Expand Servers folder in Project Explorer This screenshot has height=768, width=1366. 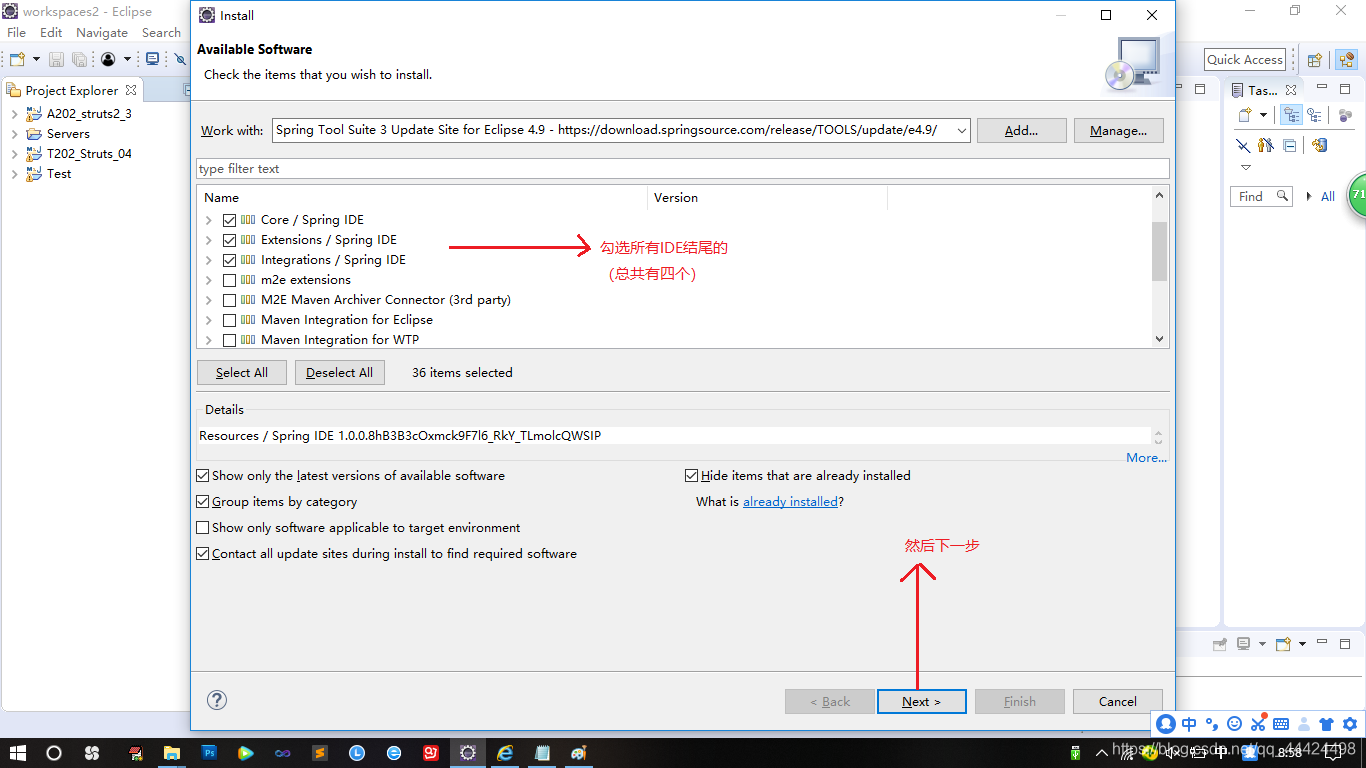click(x=14, y=134)
